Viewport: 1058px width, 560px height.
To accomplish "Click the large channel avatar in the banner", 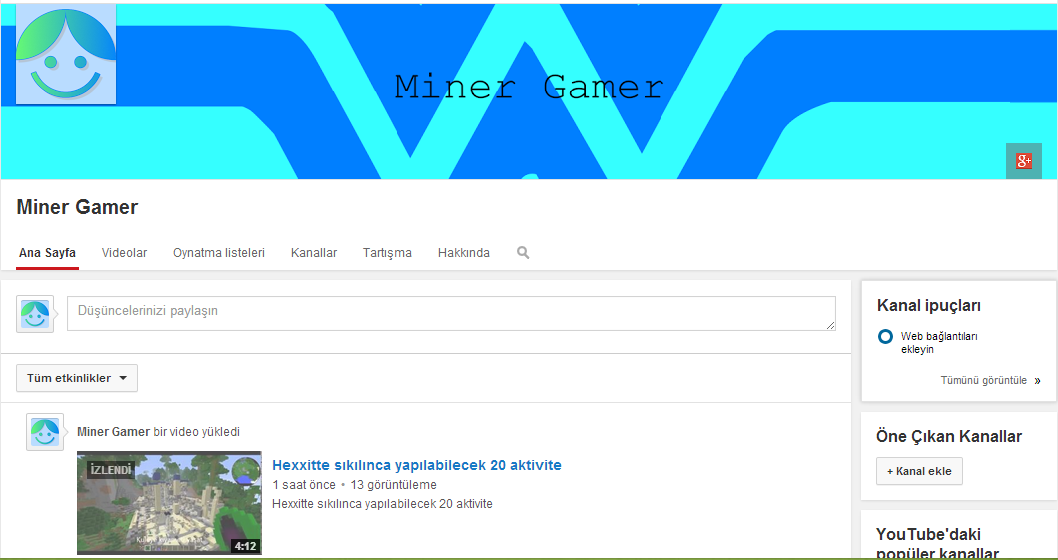I will 66,54.
